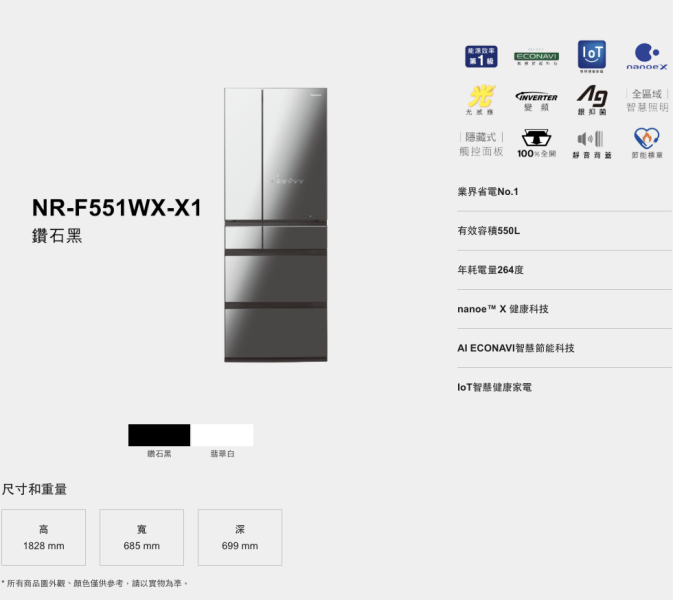Click the 鑽石黑 color name under model
This screenshot has height=600, width=673.
tap(57, 236)
